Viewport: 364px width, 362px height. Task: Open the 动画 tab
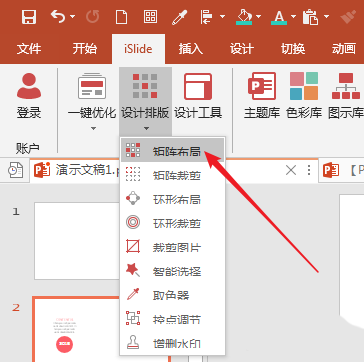click(x=344, y=49)
